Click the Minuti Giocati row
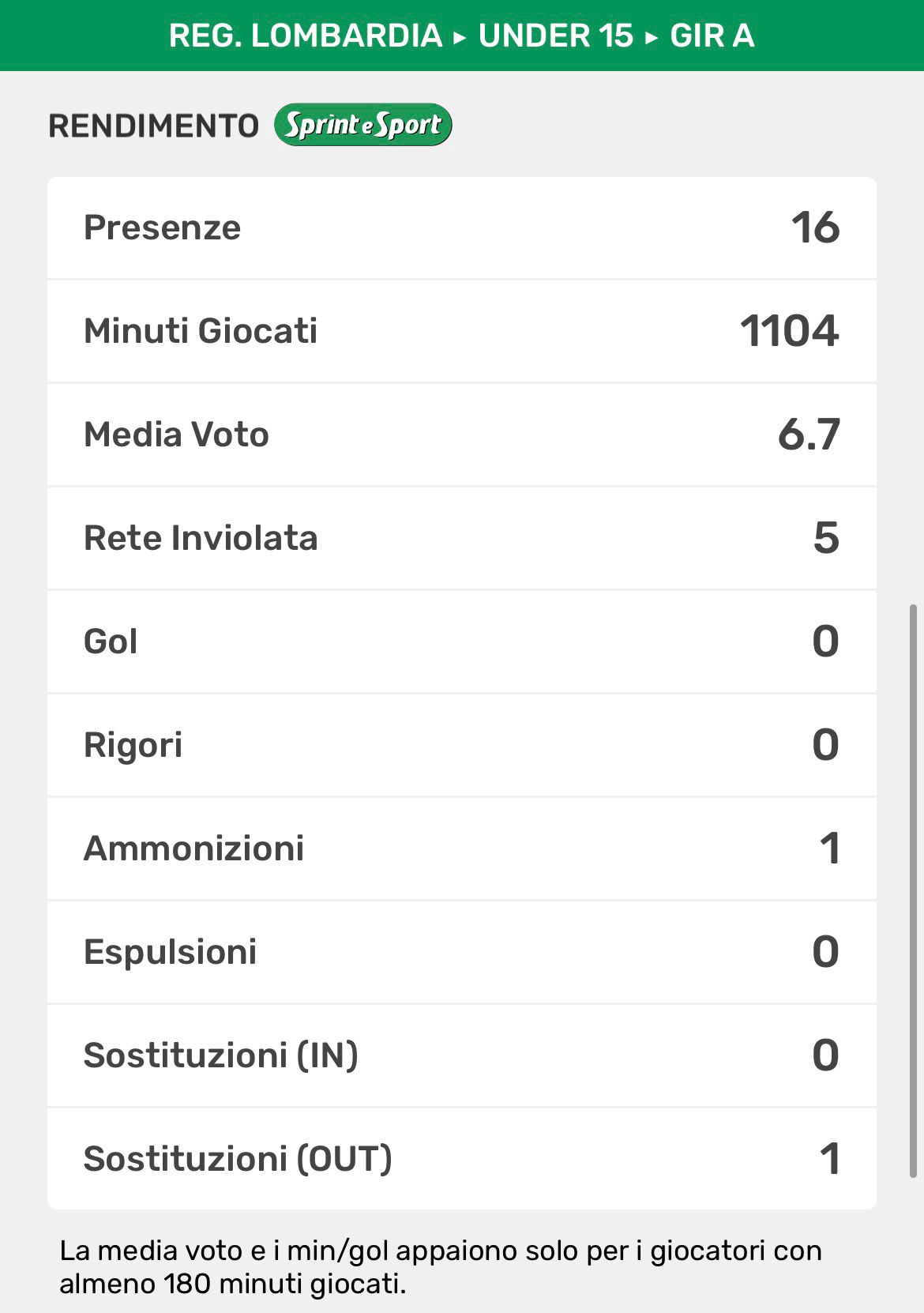 point(461,331)
